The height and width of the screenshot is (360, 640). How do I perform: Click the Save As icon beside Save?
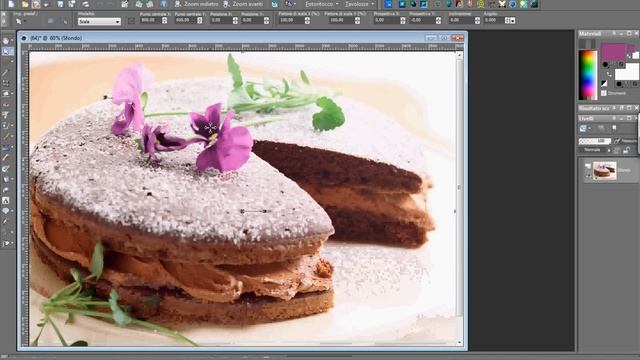72,4
